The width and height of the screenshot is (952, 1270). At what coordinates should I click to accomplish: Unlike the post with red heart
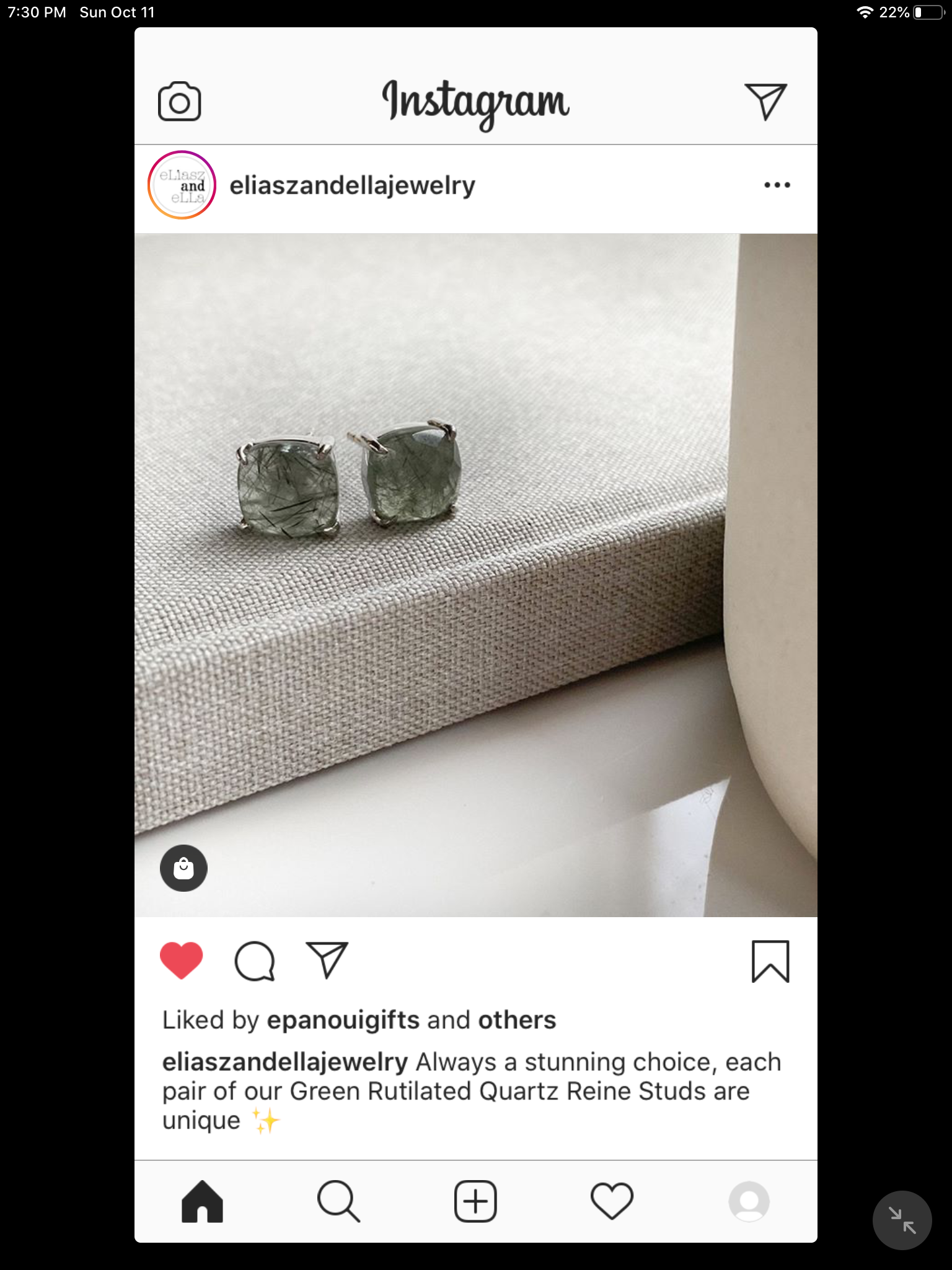click(182, 961)
